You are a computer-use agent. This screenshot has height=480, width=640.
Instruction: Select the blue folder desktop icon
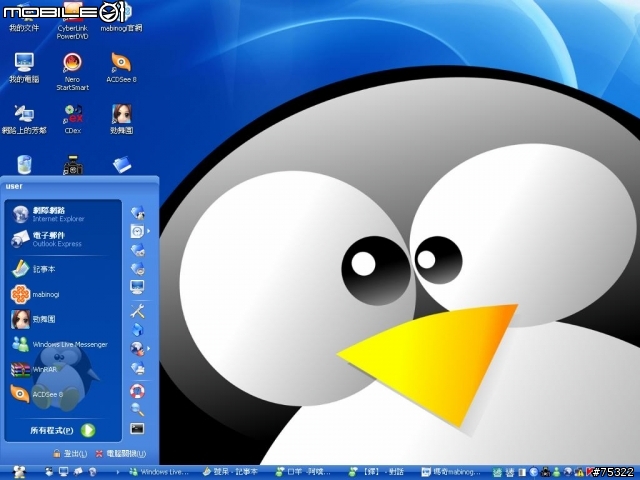pyautogui.click(x=122, y=164)
